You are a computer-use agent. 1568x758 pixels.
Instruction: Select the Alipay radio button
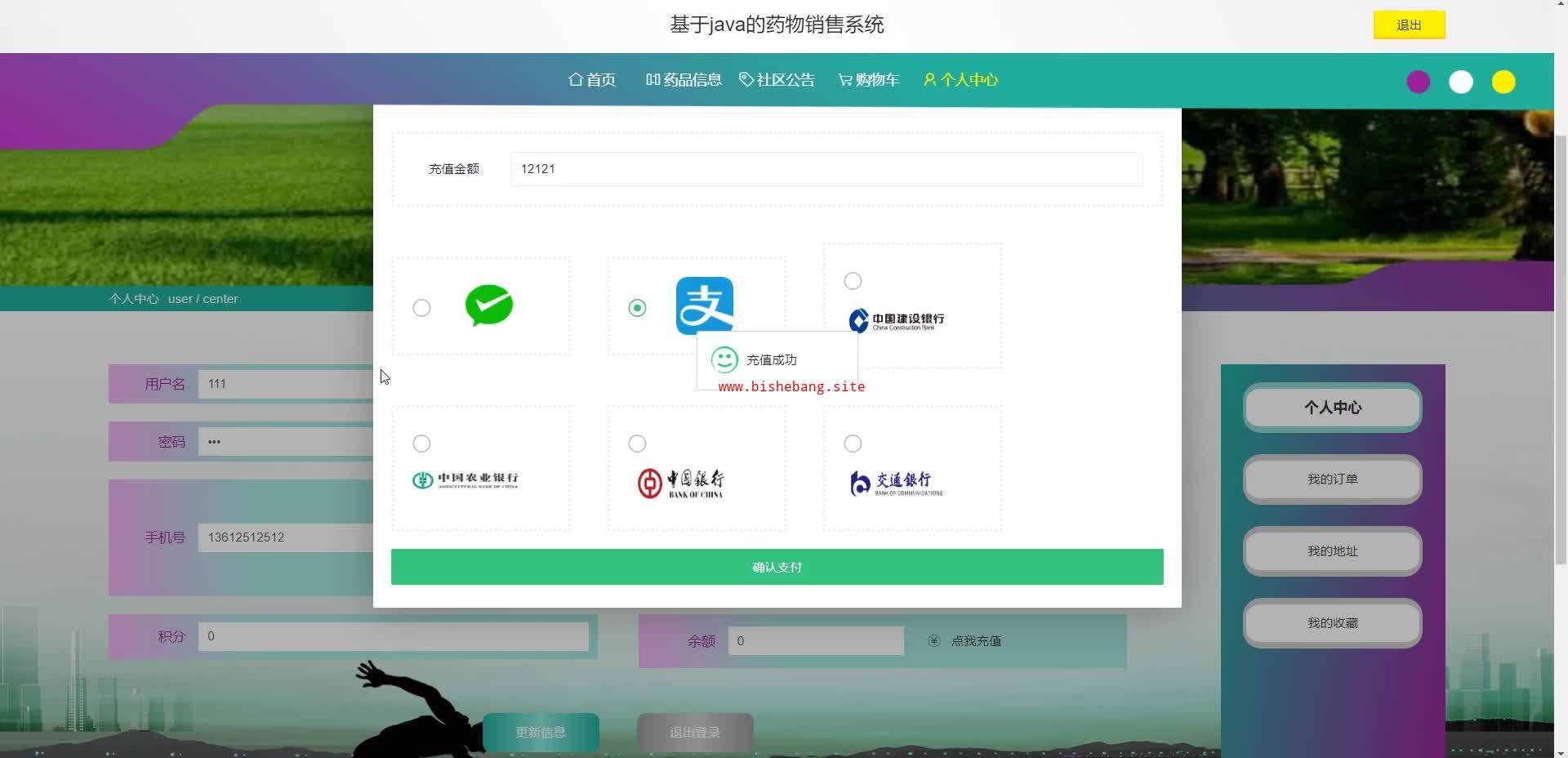point(637,308)
